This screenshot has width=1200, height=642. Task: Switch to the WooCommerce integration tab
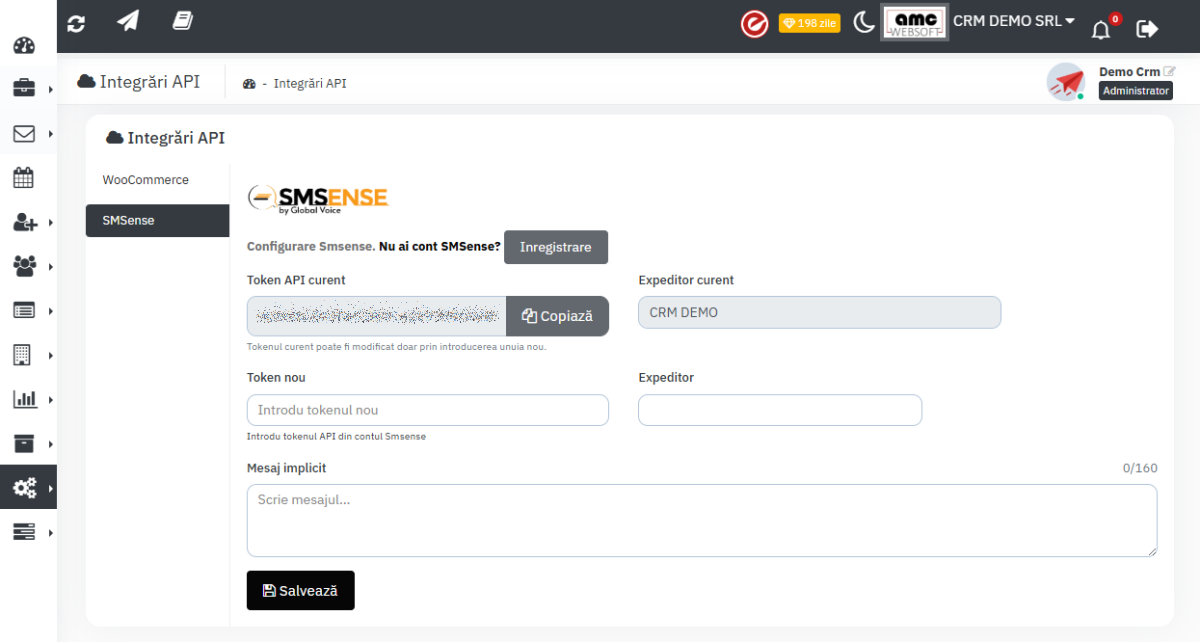tap(146, 180)
